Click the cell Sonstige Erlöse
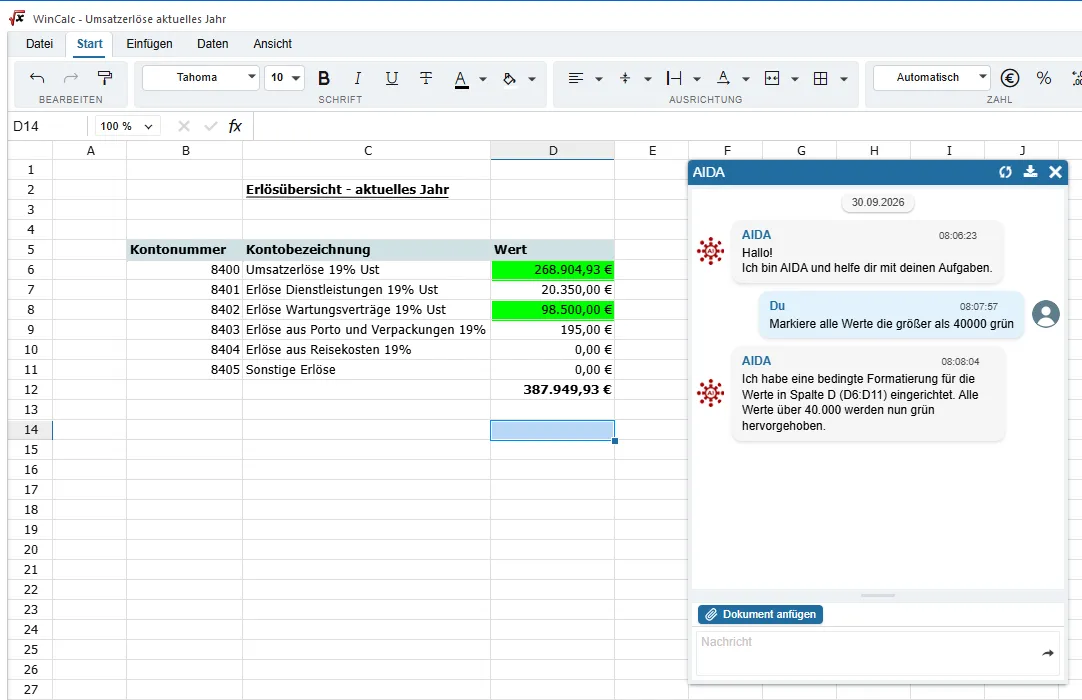Viewport: 1082px width, 700px height. pyautogui.click(x=366, y=370)
